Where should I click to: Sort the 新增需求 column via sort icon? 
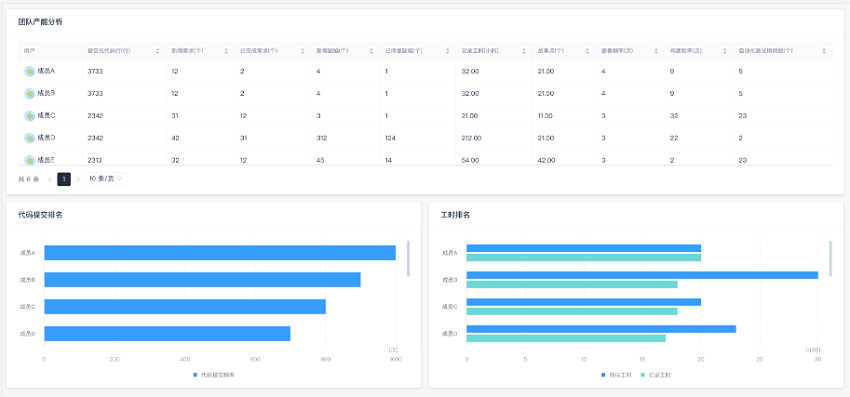point(227,50)
